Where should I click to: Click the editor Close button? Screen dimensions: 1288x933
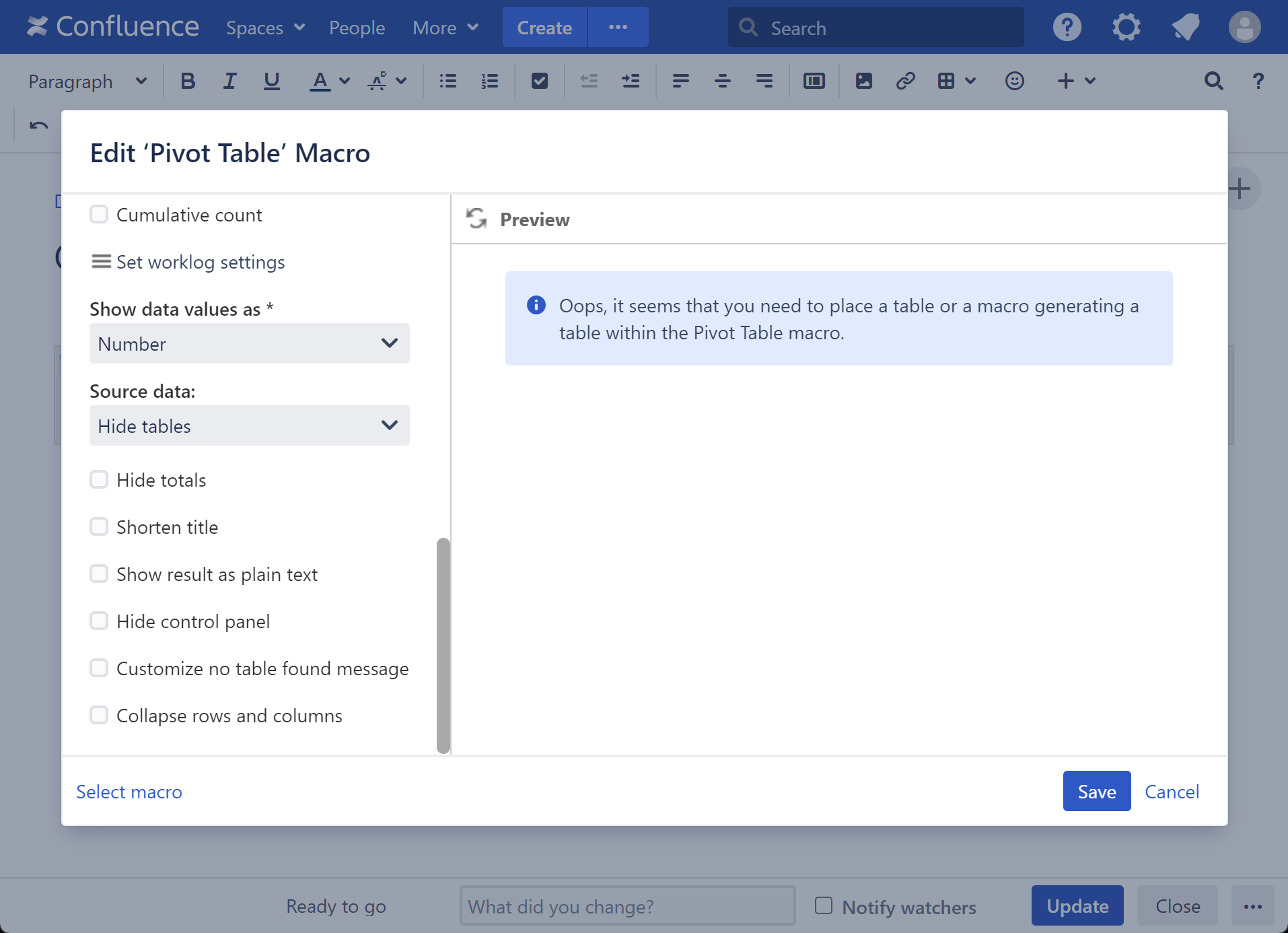(x=1178, y=906)
